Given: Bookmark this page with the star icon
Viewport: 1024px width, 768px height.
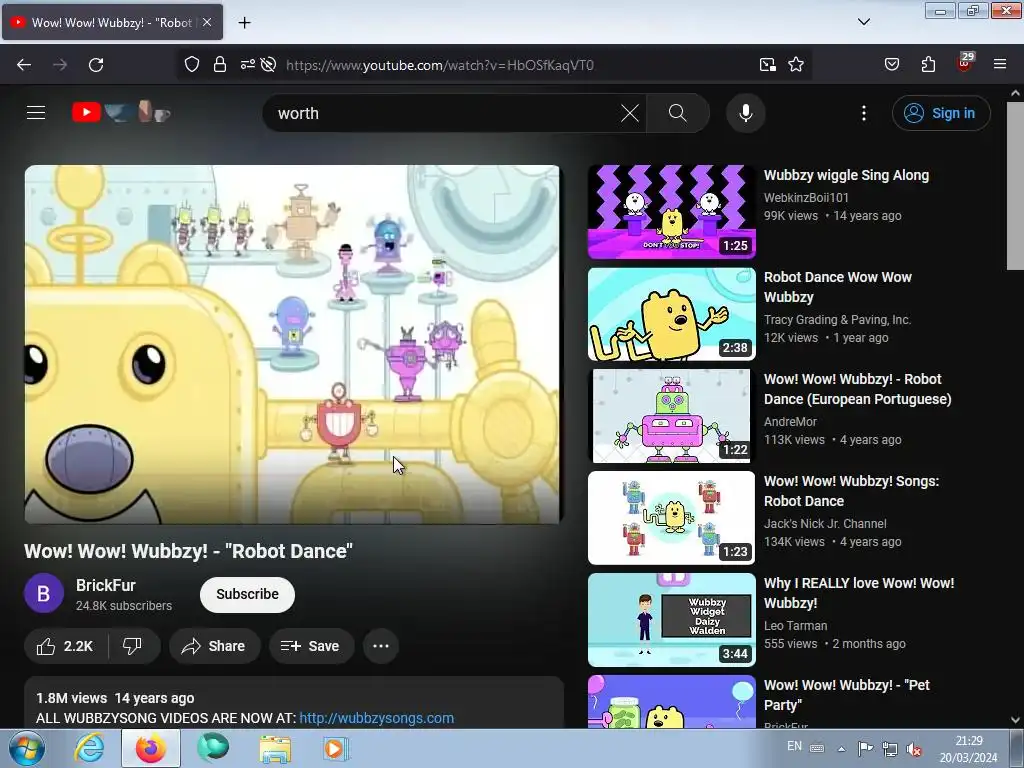Looking at the screenshot, I should pyautogui.click(x=795, y=65).
